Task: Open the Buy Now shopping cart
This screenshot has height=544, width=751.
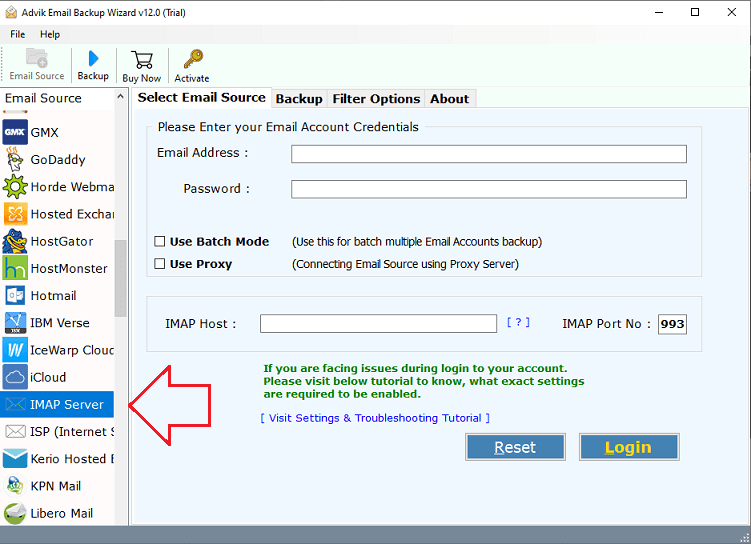Action: point(142,60)
